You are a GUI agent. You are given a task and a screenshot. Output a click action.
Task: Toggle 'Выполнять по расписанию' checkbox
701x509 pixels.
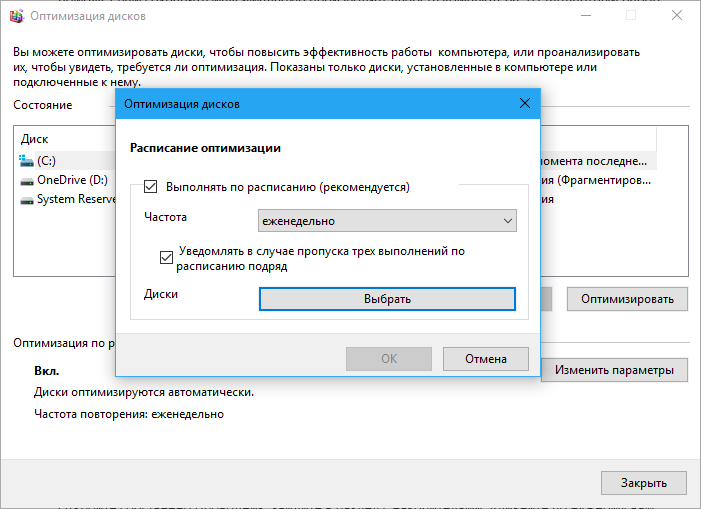[x=150, y=186]
